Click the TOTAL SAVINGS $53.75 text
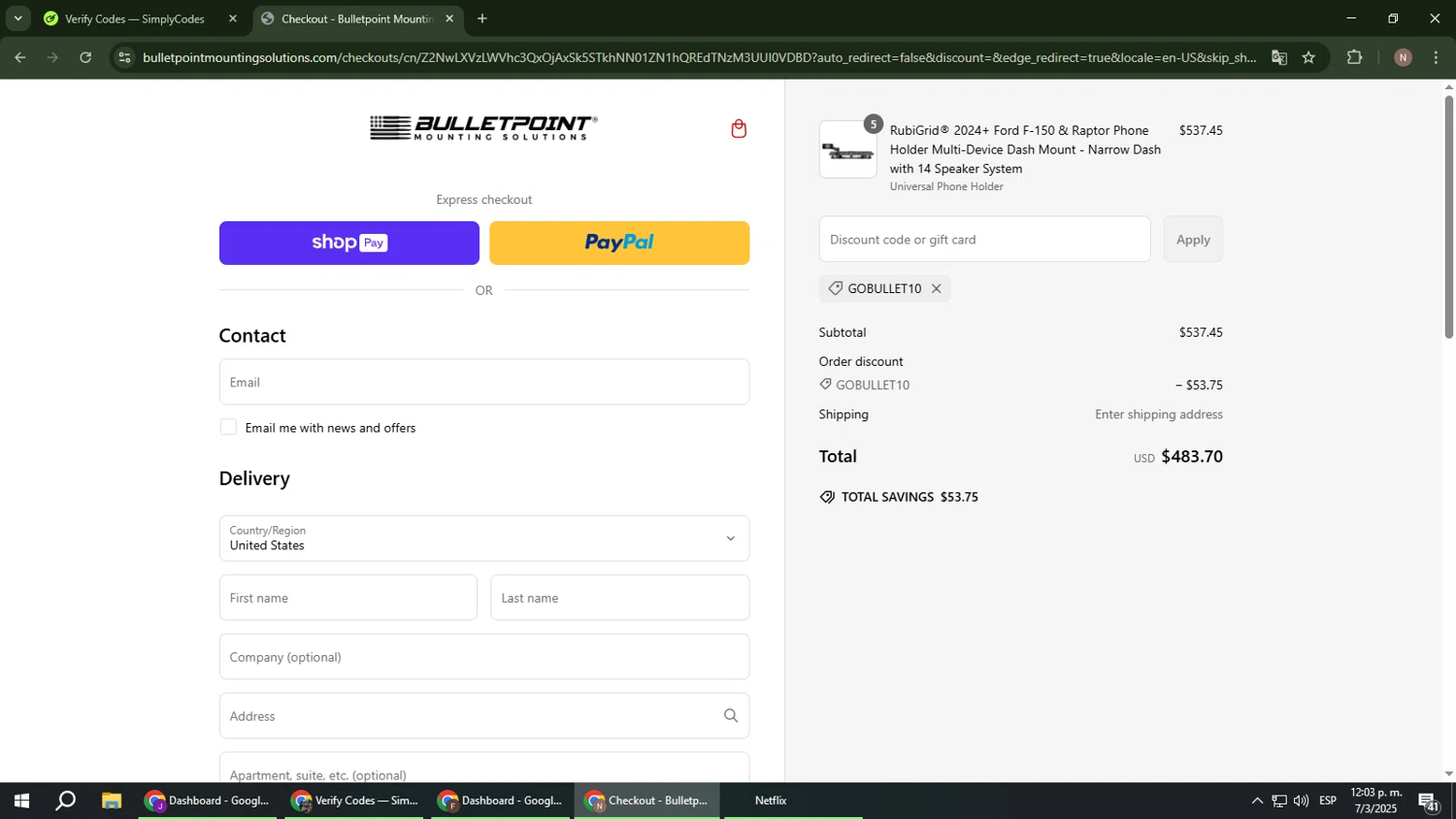Screen dimensions: 1456x819 pos(910,497)
